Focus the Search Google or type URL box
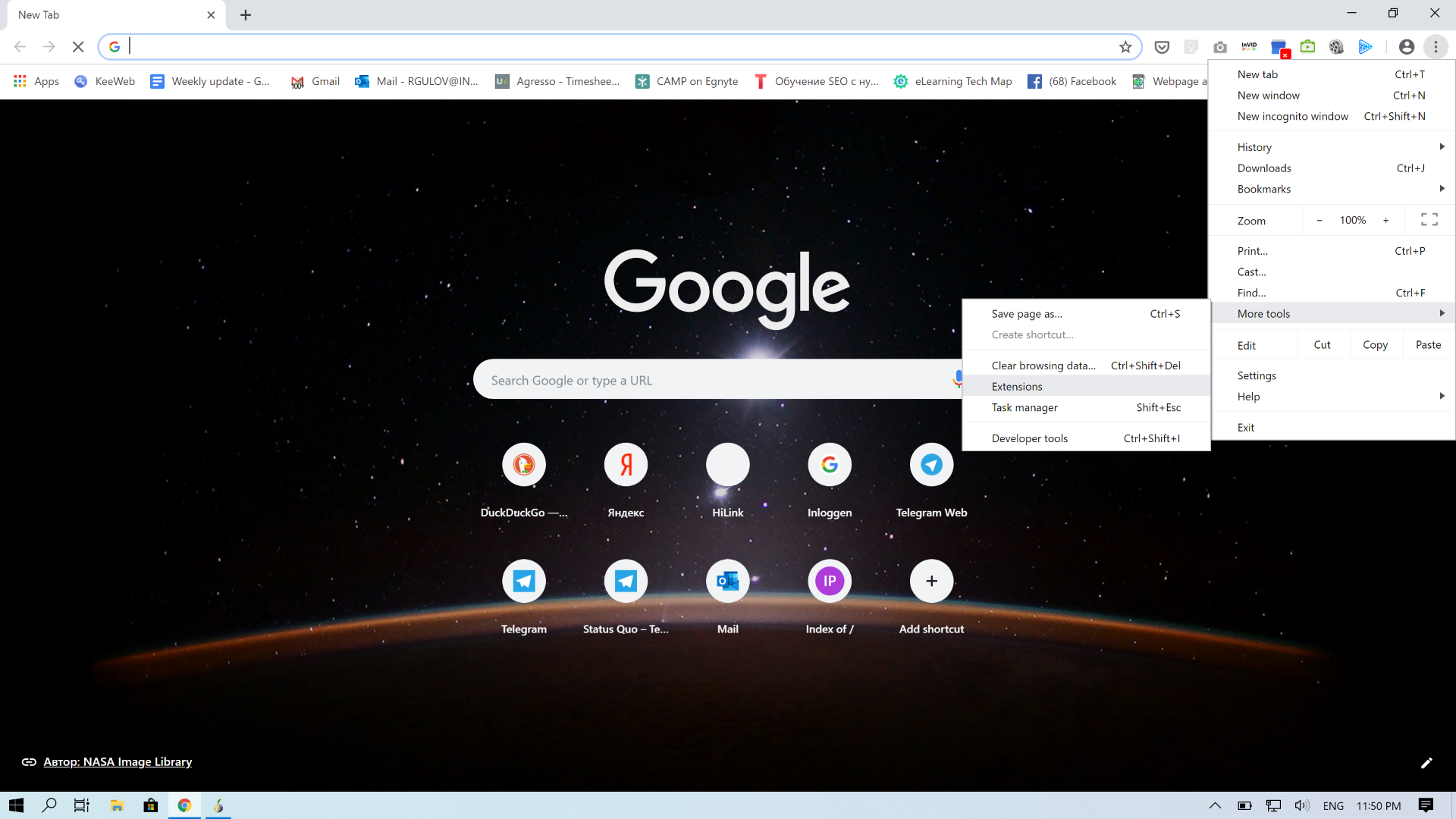1456x819 pixels. point(717,380)
